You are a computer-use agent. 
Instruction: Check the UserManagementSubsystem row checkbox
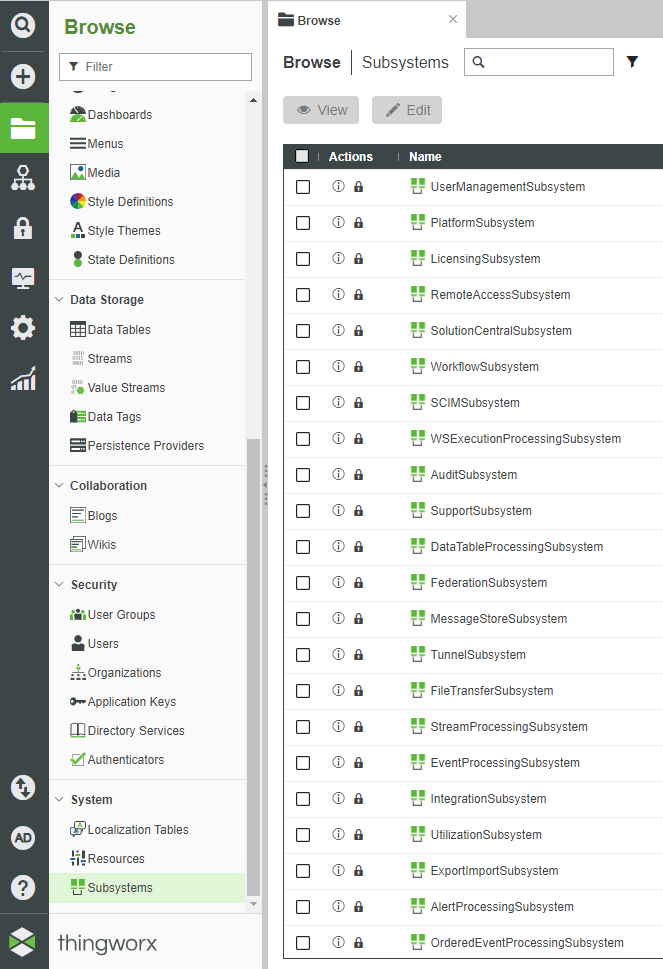click(x=303, y=187)
